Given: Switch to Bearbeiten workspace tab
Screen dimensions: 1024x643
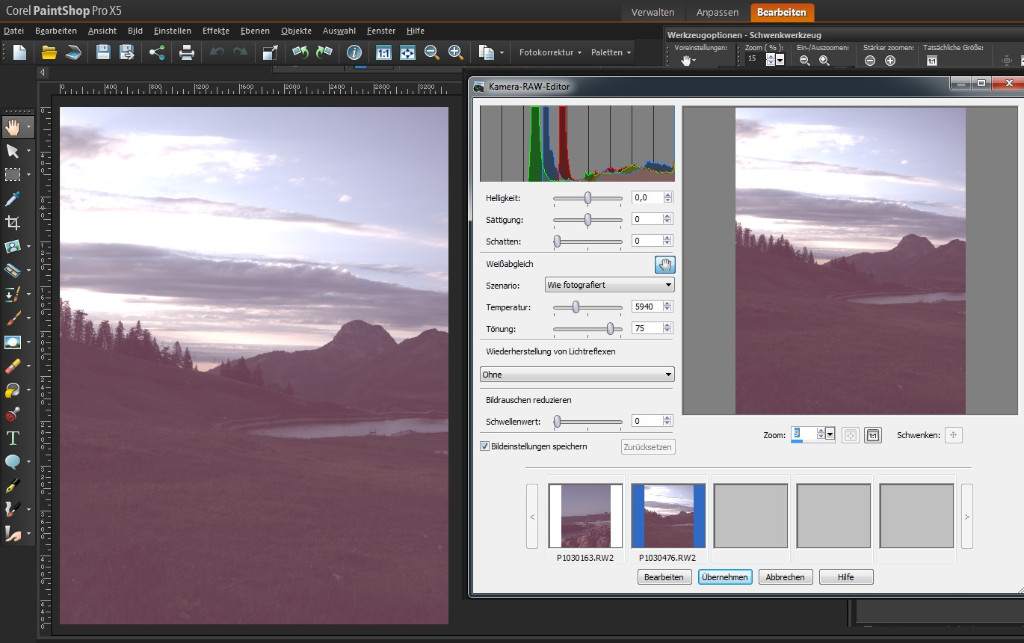Looking at the screenshot, I should point(782,12).
